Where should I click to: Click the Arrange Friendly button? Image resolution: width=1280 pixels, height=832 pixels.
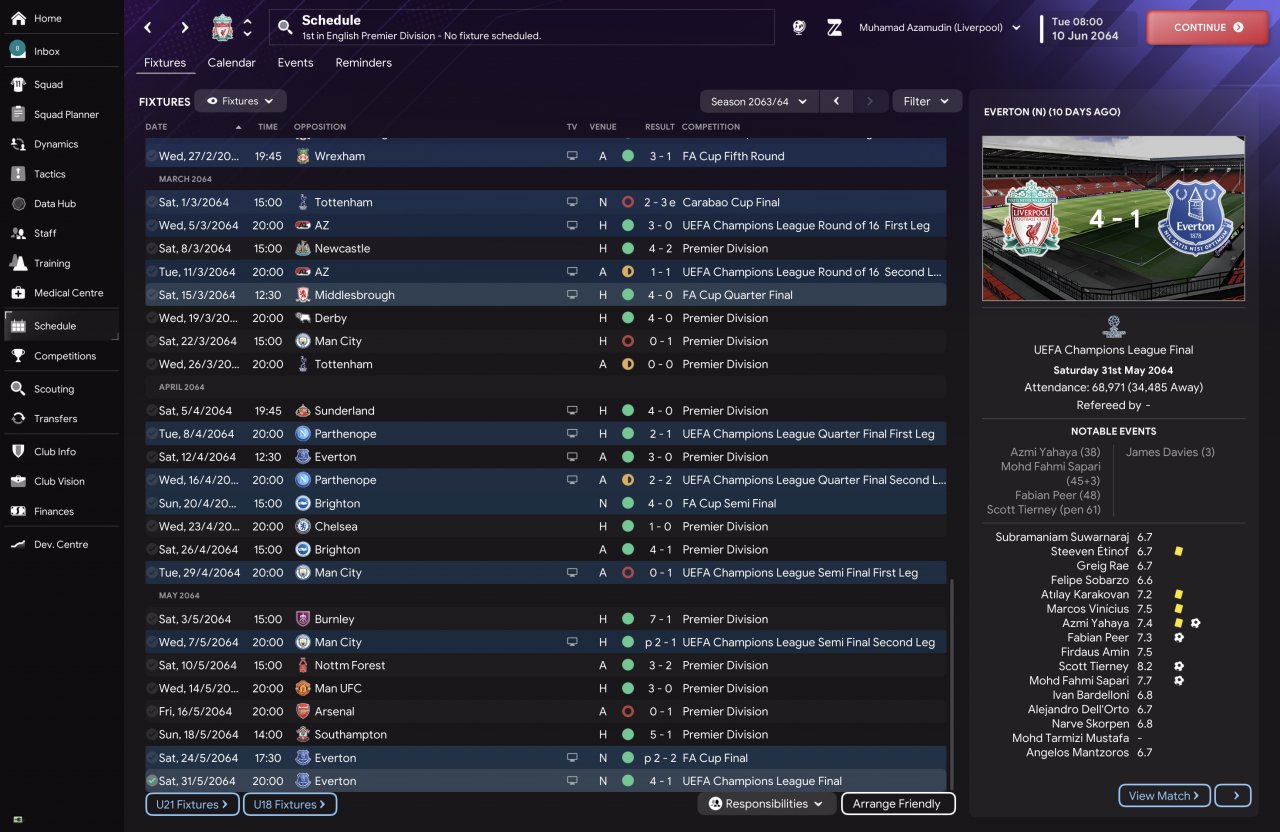tap(898, 804)
